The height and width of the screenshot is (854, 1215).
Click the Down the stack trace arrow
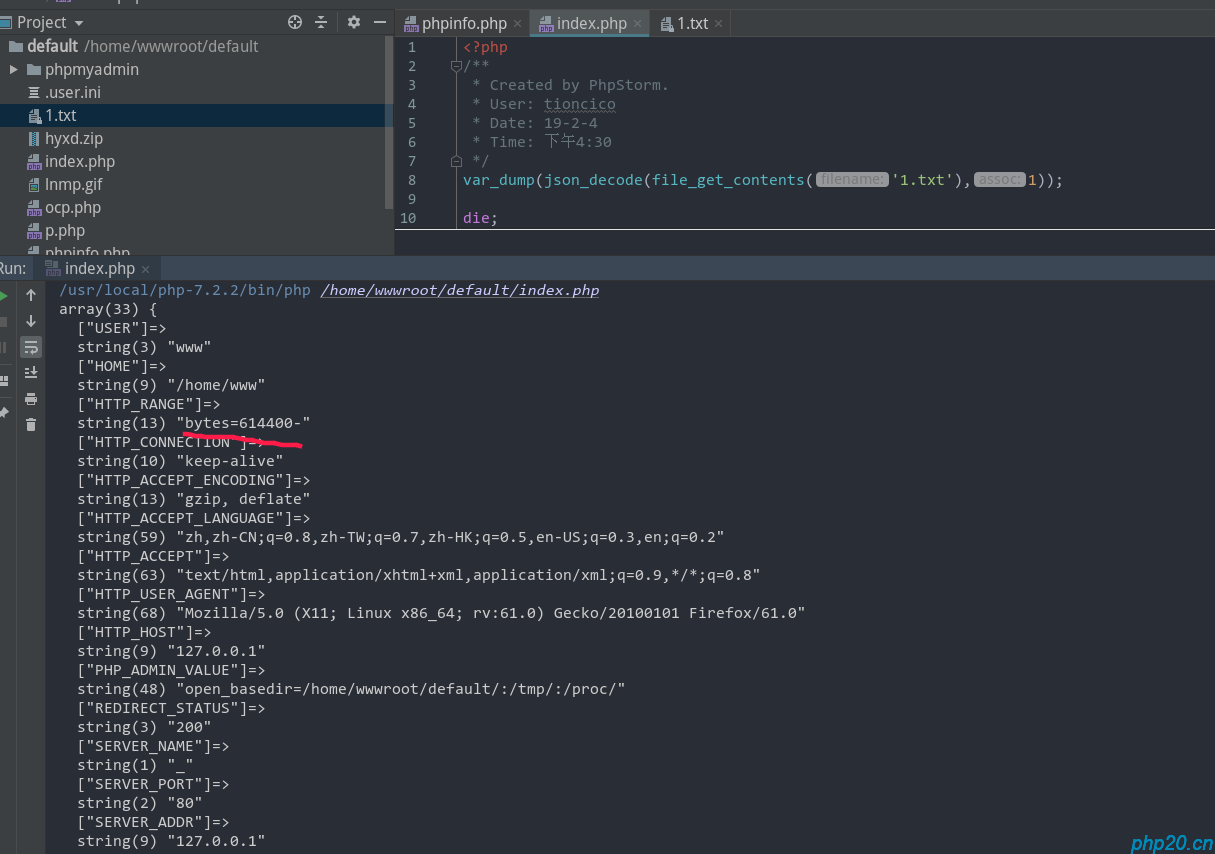31,321
